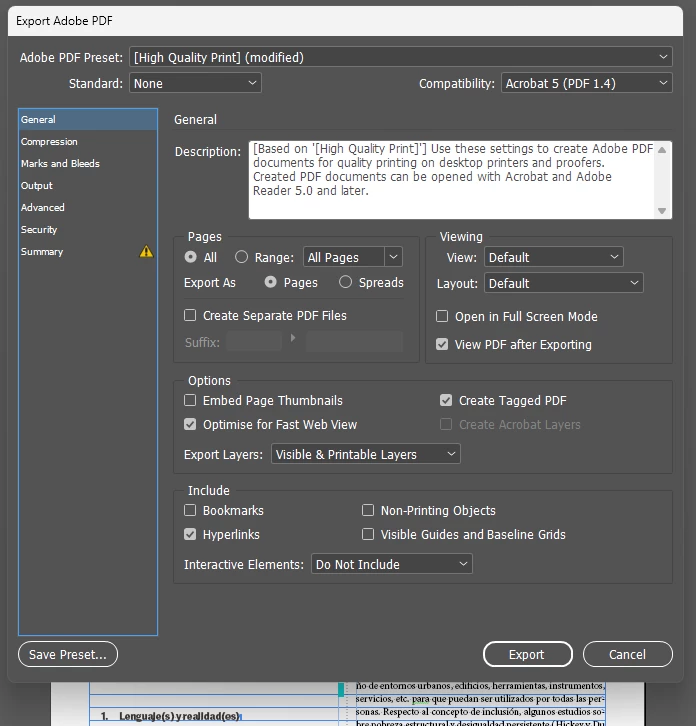Click the Summary warning triangle icon
Image resolution: width=696 pixels, height=726 pixels.
146,251
